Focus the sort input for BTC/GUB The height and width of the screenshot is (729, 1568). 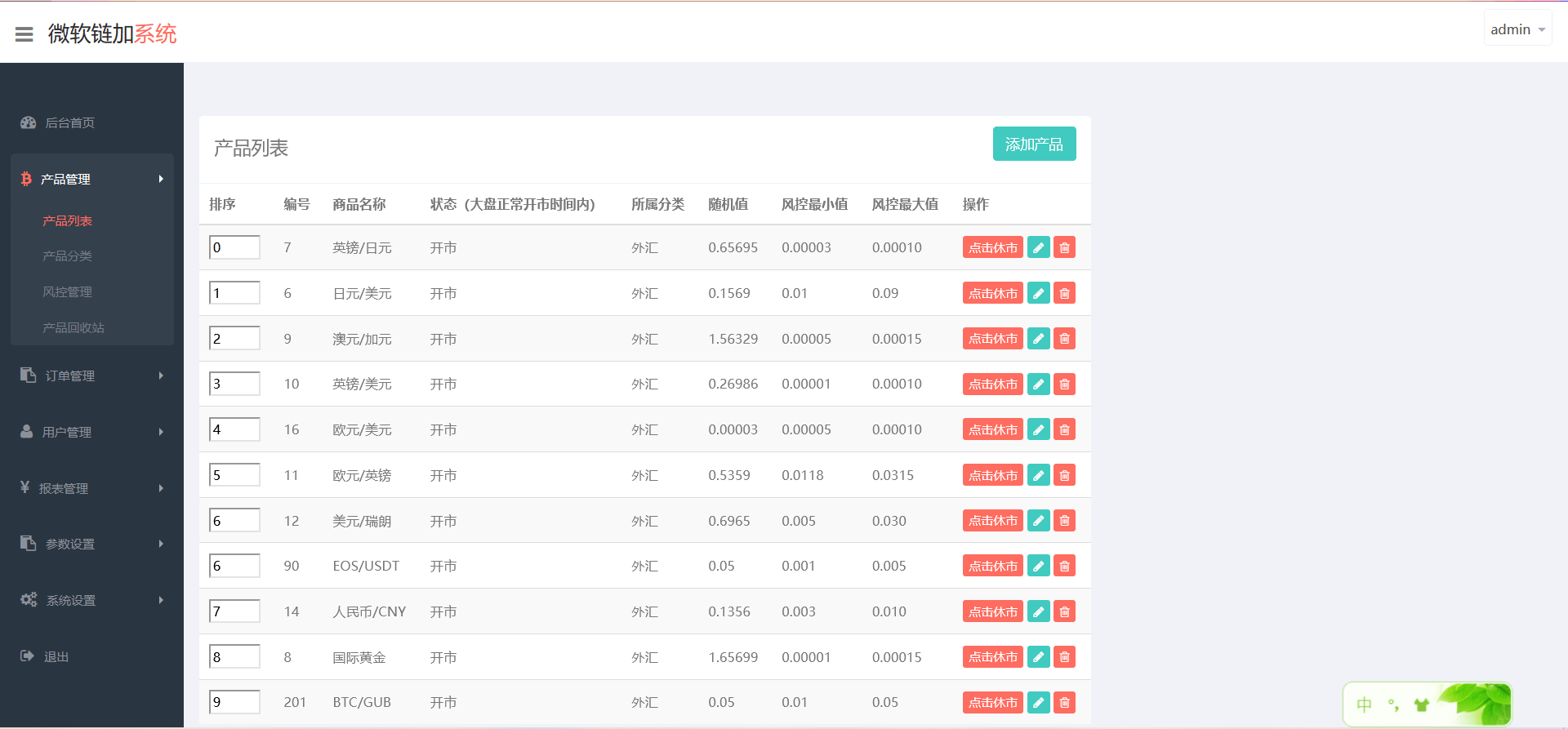point(234,702)
